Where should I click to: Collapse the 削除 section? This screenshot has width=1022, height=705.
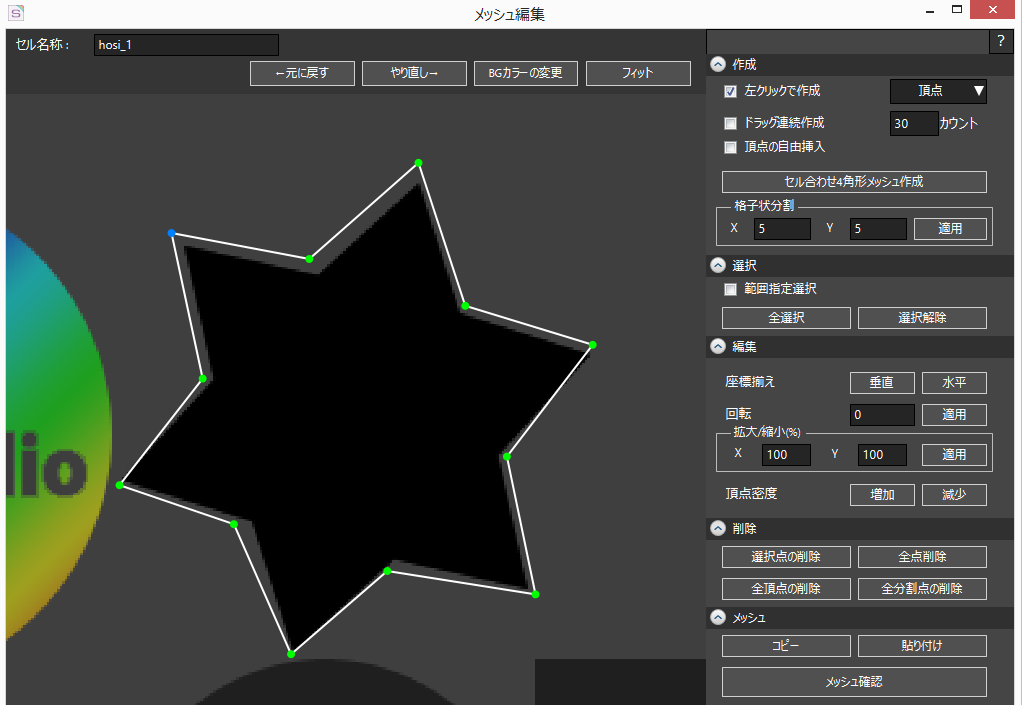click(718, 528)
